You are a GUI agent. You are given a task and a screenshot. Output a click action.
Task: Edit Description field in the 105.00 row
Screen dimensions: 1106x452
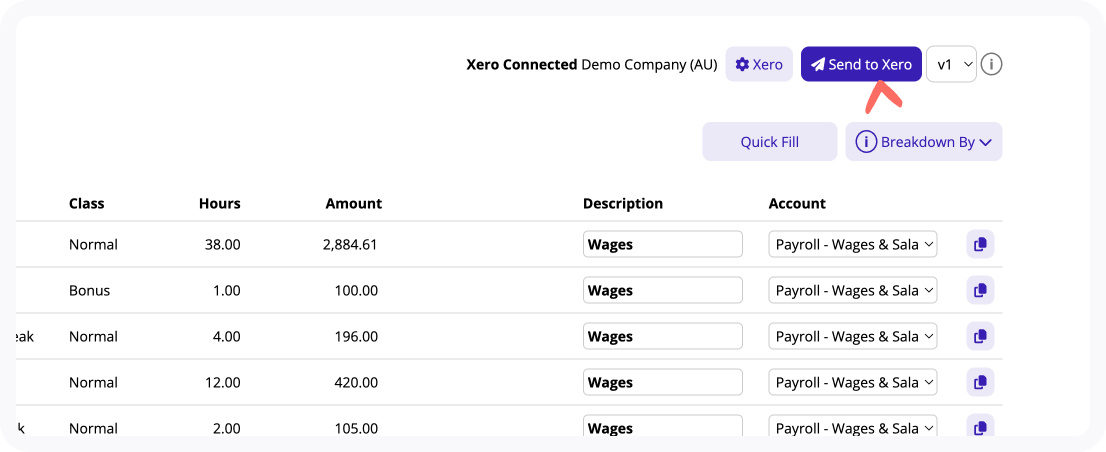(x=662, y=427)
